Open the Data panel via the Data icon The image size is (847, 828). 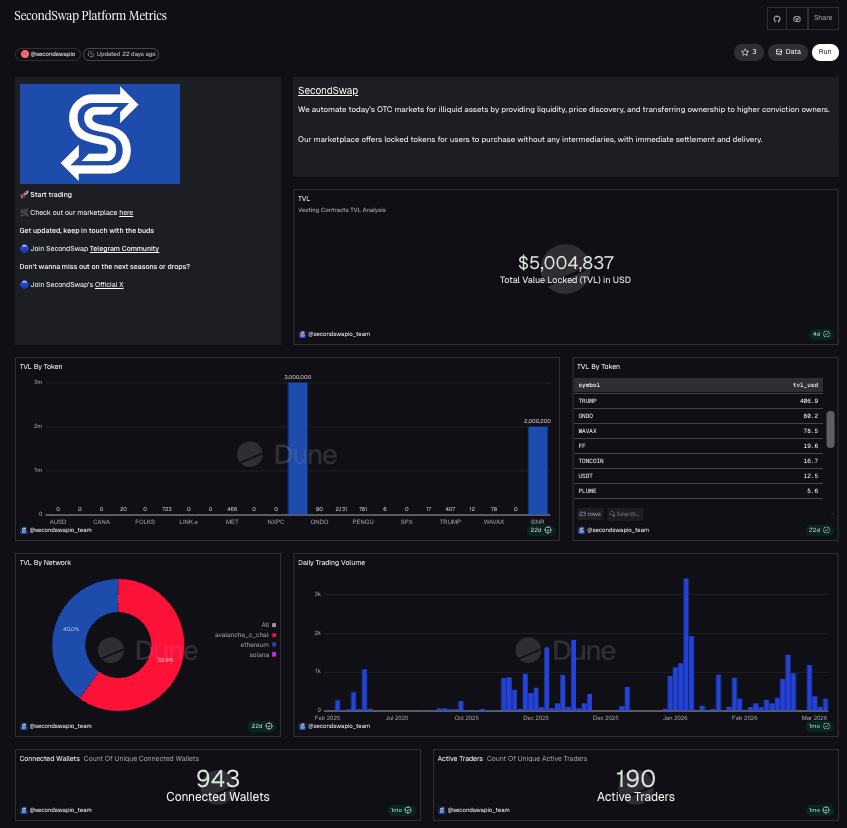(782, 51)
